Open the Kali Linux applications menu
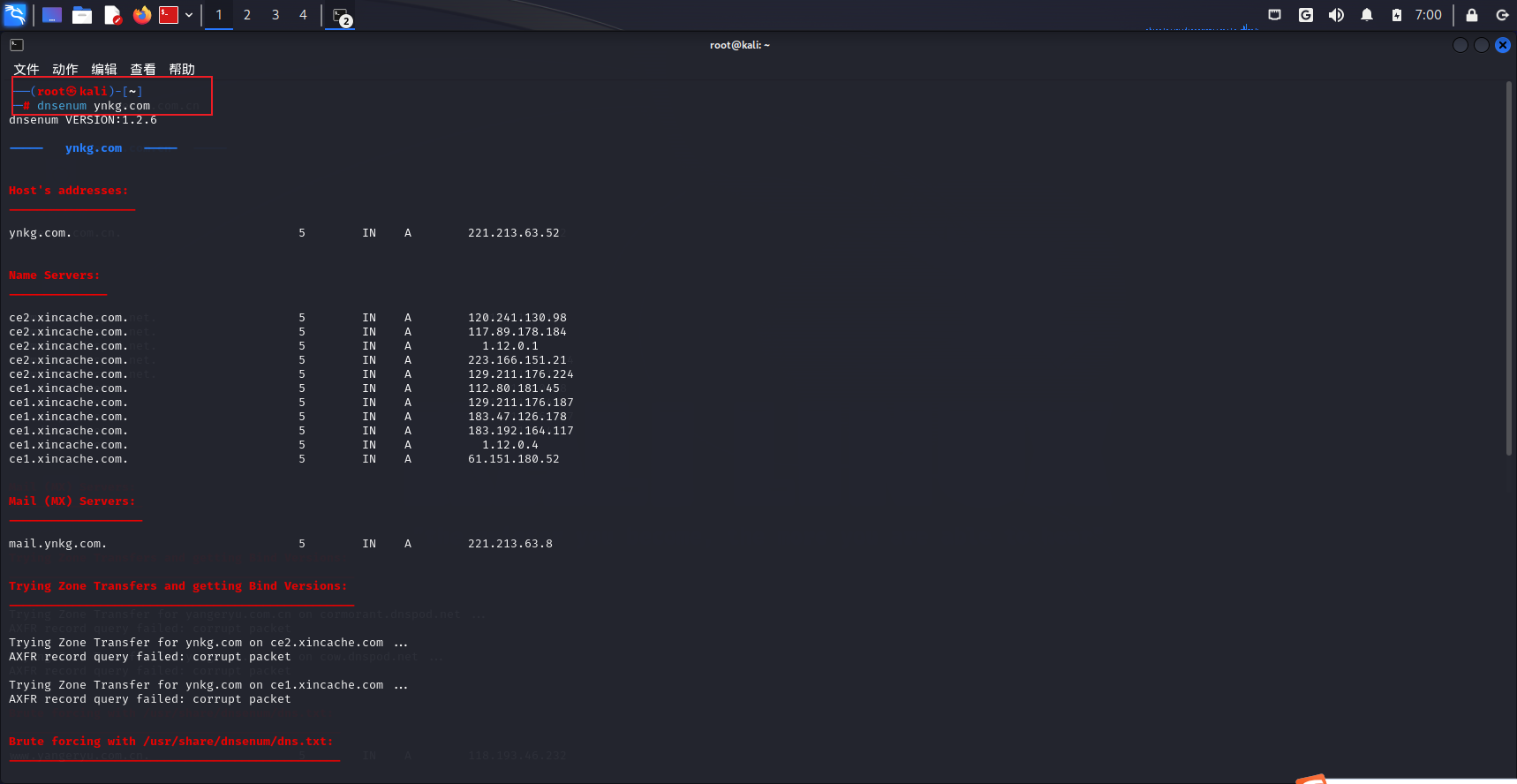 click(x=15, y=14)
